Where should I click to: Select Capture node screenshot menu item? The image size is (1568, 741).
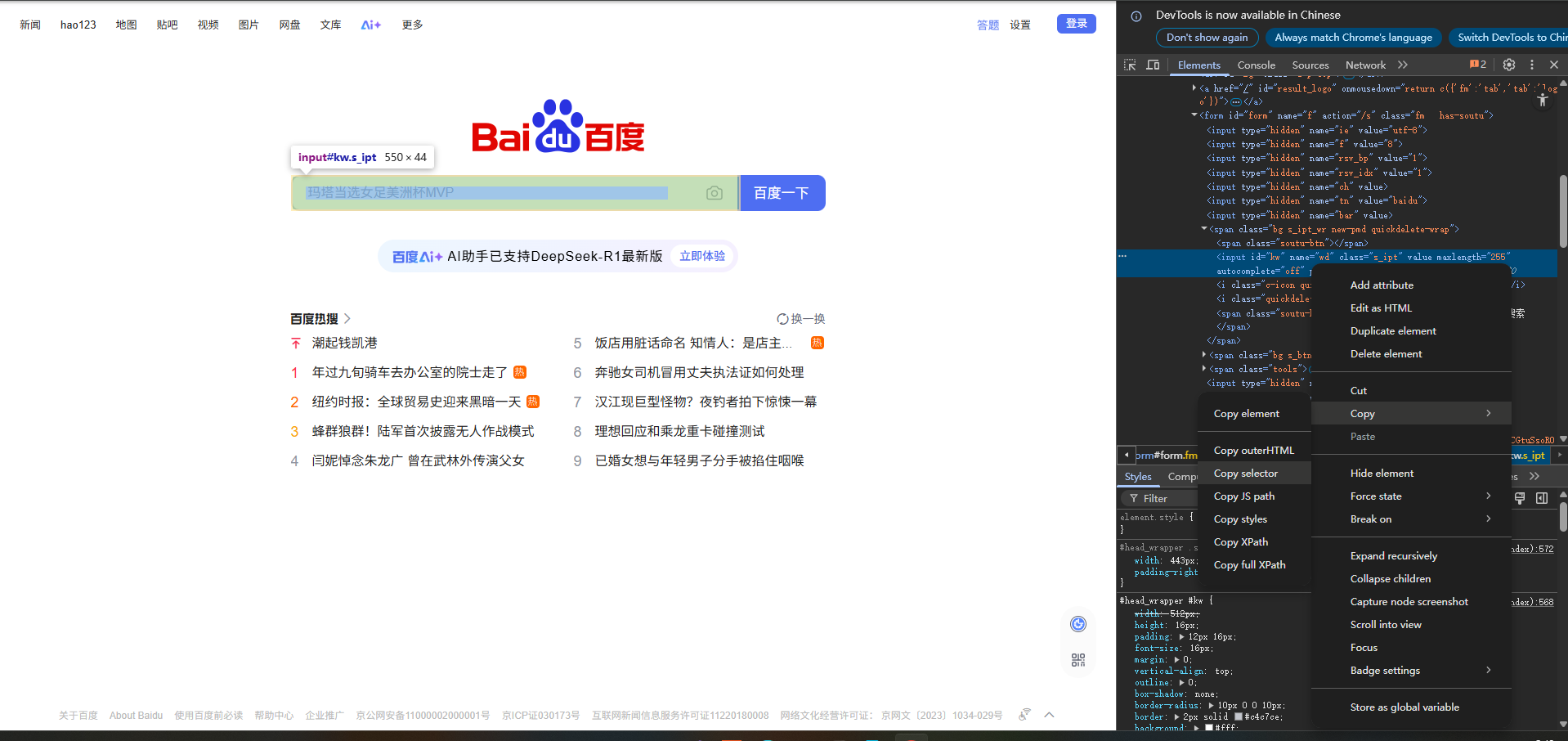coord(1411,602)
